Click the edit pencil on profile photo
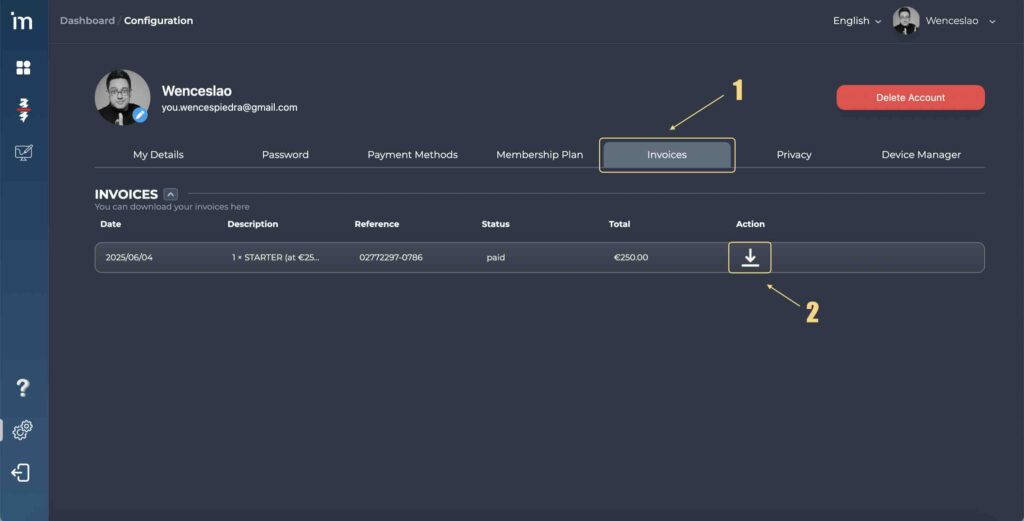The height and width of the screenshot is (521, 1024). tap(140, 115)
